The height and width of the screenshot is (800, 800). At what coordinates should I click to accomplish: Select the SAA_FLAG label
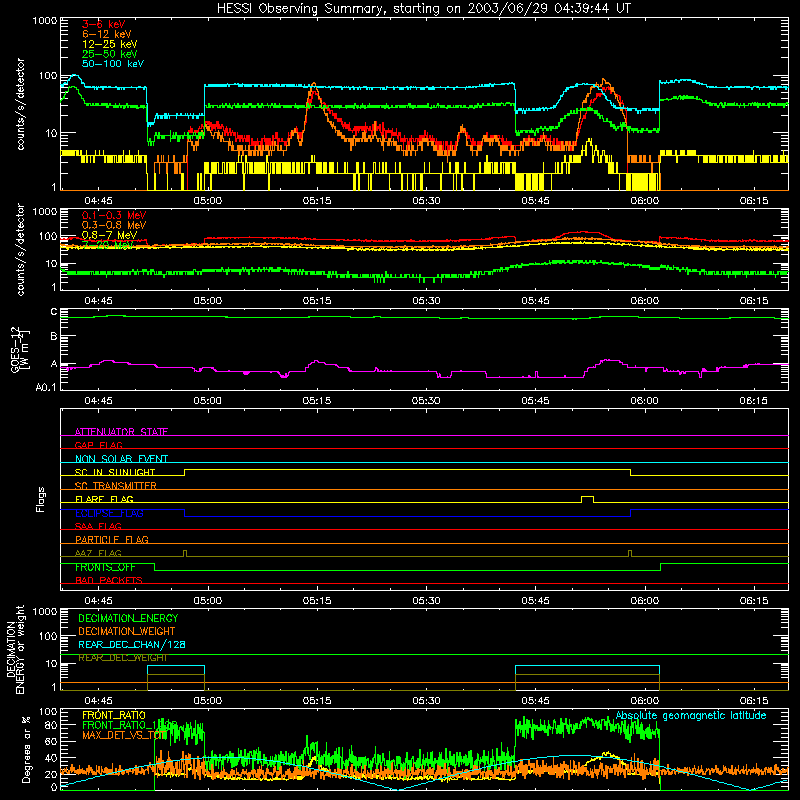coord(98,526)
